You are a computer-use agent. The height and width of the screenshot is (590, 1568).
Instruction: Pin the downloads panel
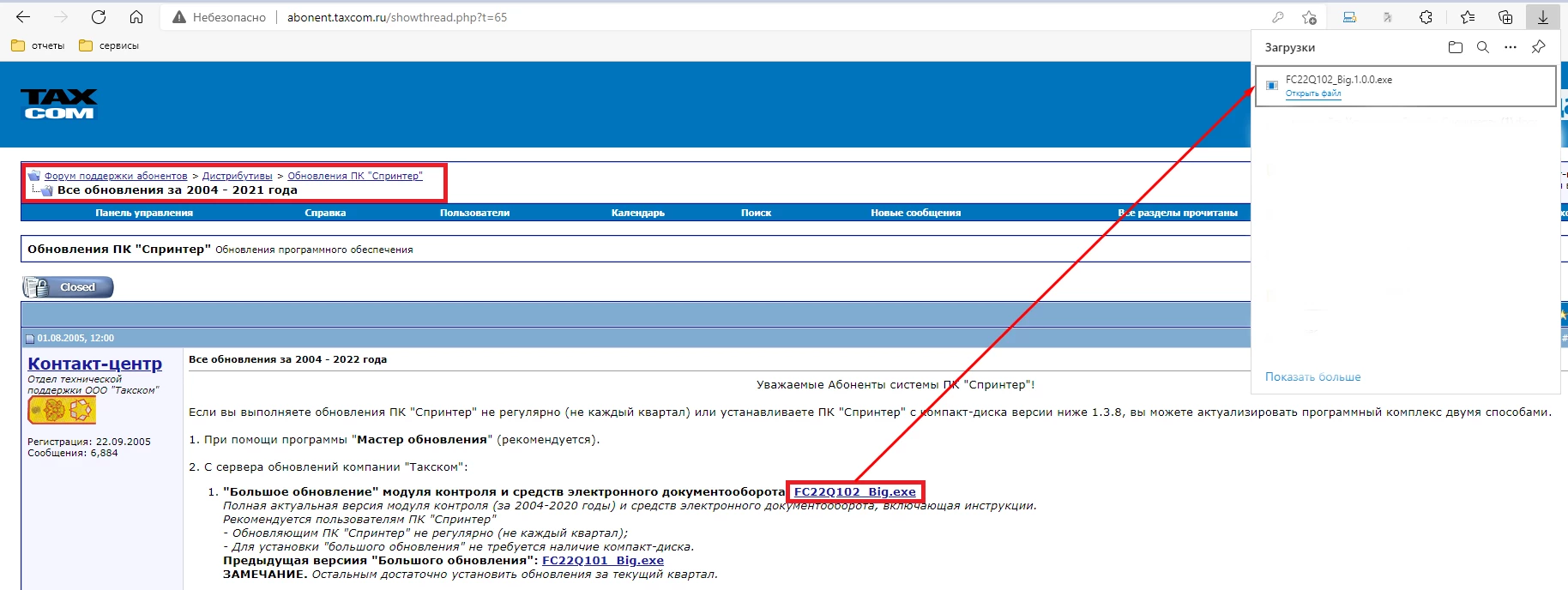[1538, 47]
